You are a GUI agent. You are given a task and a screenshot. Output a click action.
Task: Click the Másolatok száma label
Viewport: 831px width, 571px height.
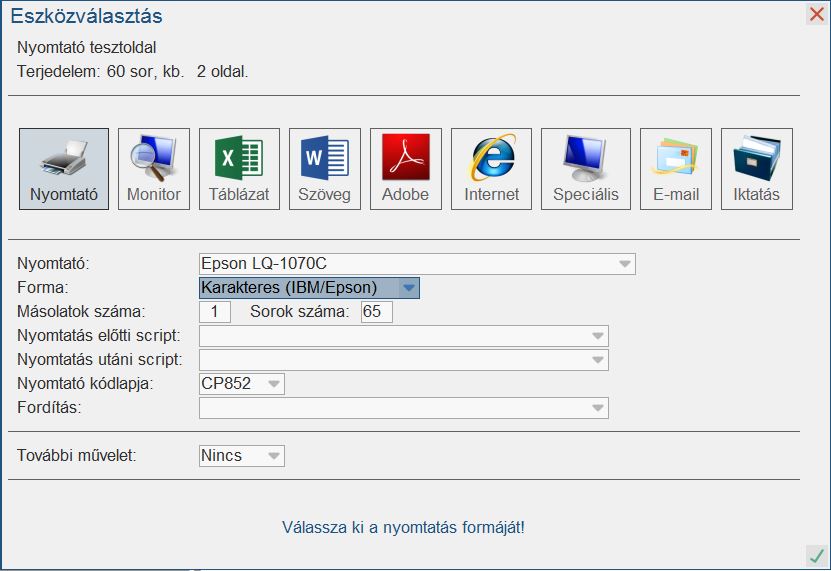81,311
